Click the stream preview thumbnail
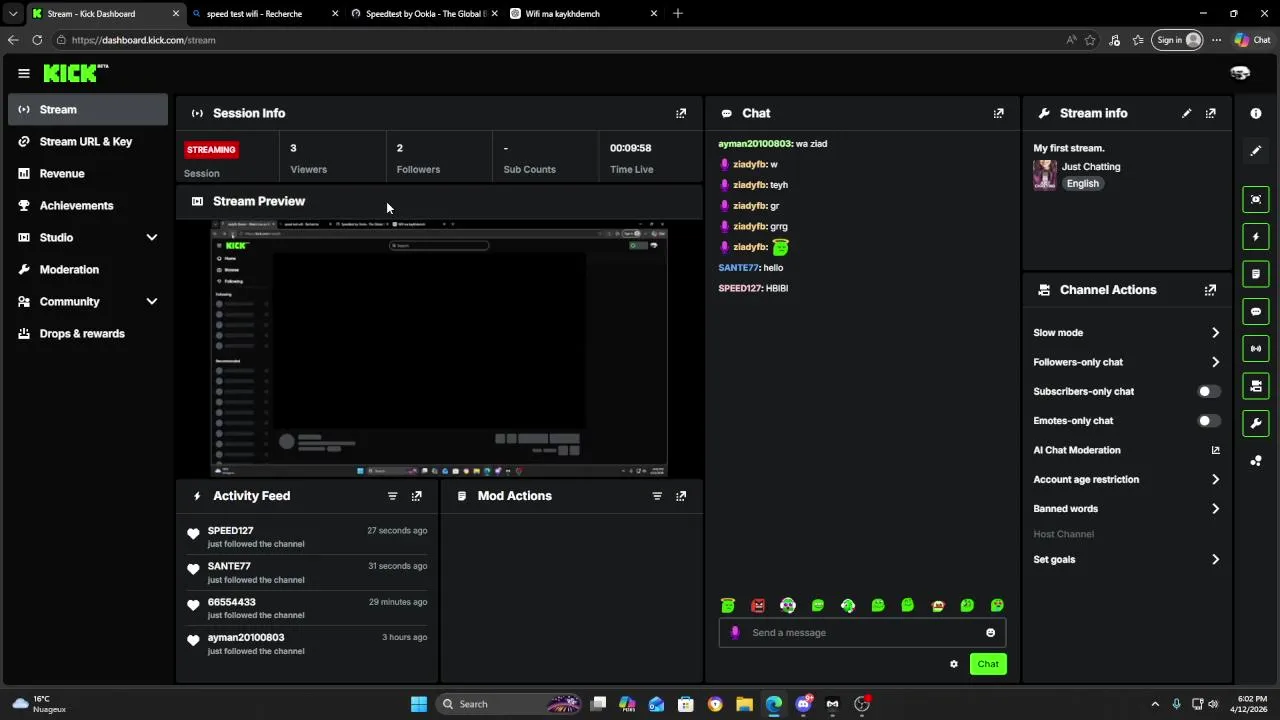The height and width of the screenshot is (720, 1280). tap(439, 348)
